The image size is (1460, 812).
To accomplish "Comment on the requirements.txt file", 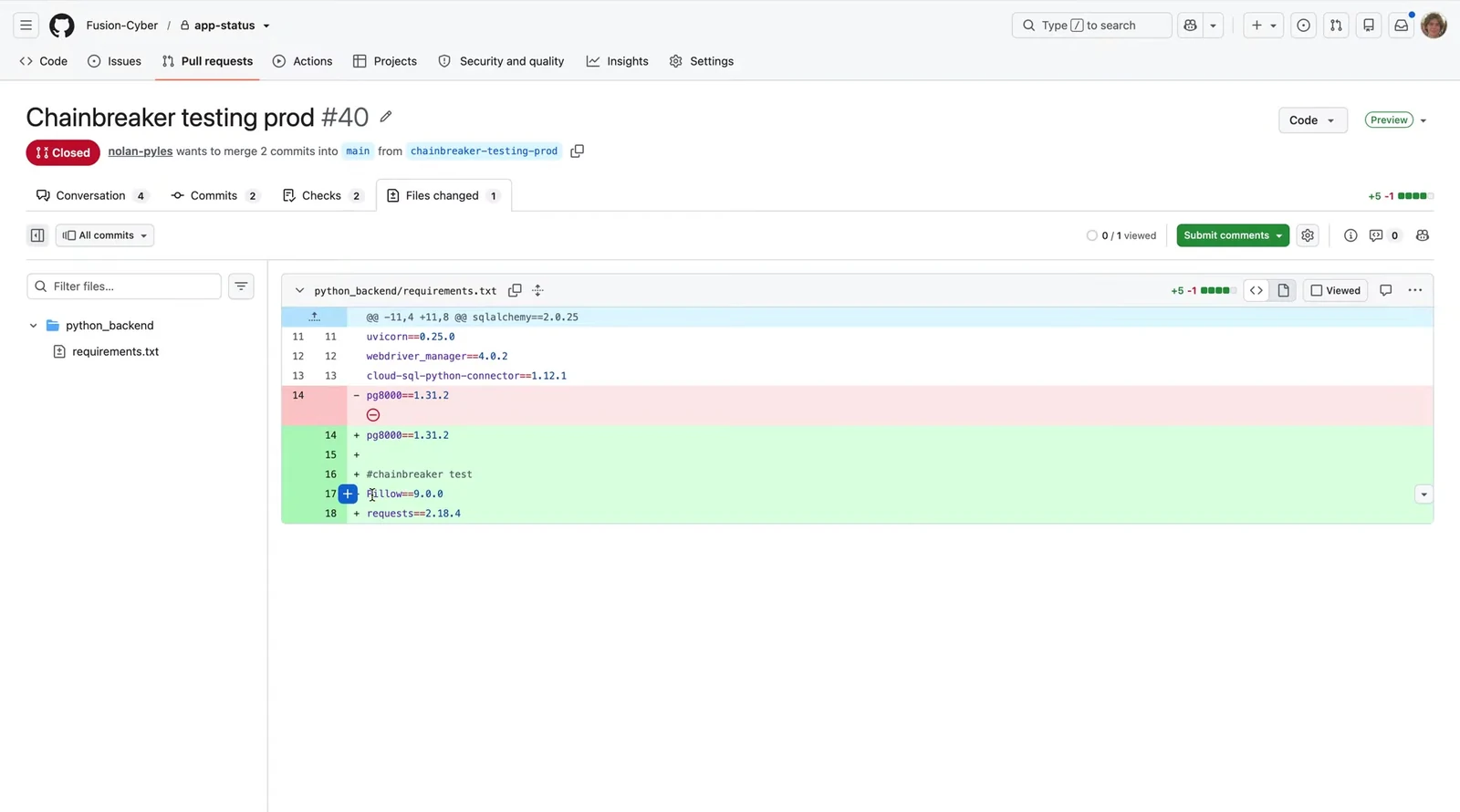I will point(1385,290).
